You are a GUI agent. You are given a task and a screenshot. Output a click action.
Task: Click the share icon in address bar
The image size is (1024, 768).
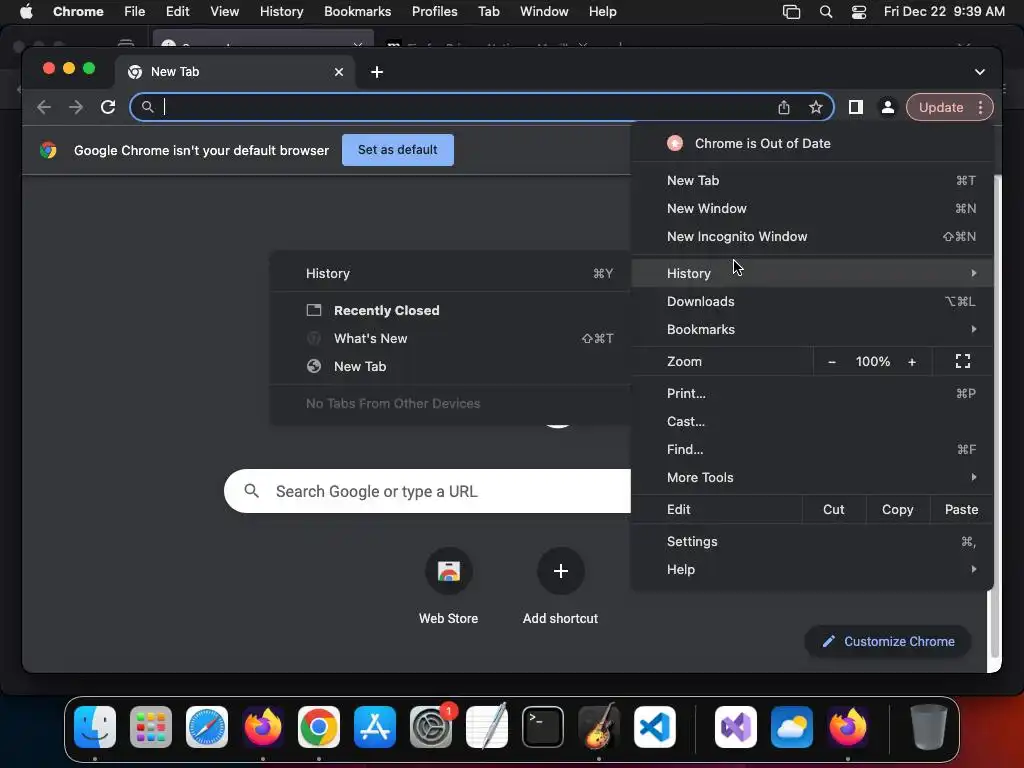(784, 107)
